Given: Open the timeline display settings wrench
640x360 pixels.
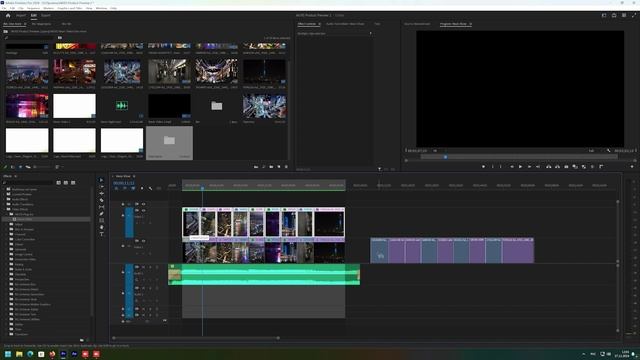Looking at the screenshot, I should tap(150, 188).
